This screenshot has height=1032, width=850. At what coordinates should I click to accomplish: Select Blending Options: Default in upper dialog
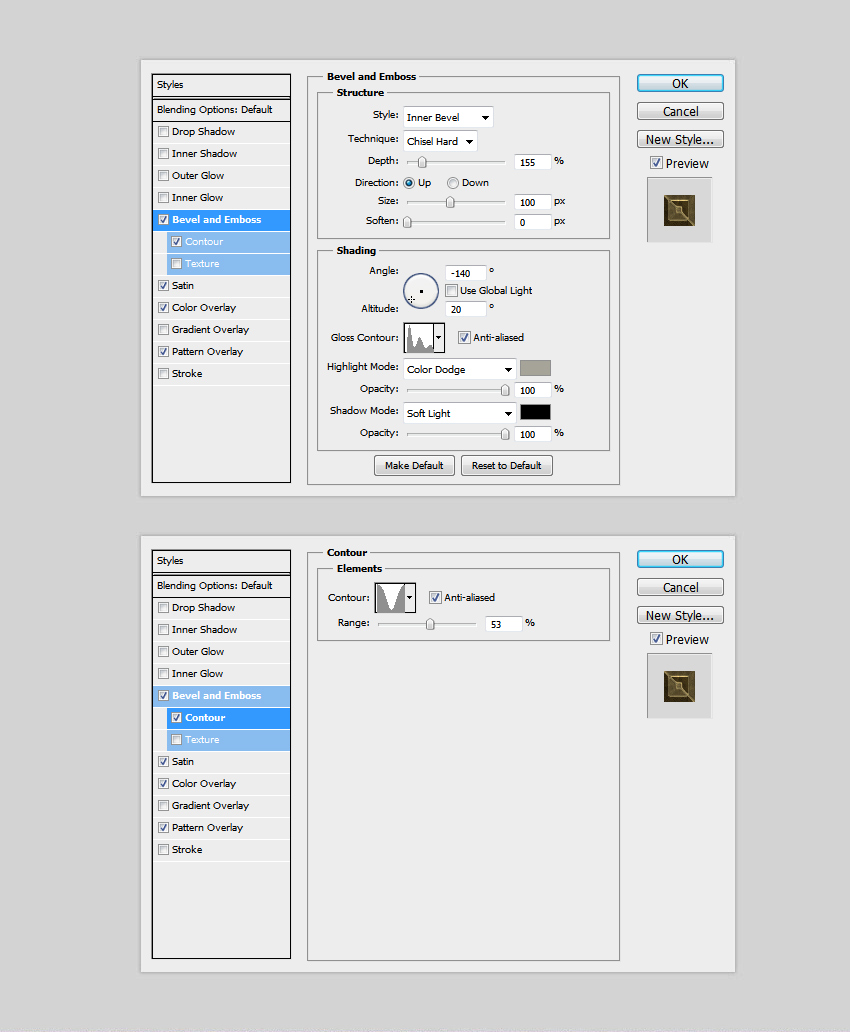[x=221, y=110]
